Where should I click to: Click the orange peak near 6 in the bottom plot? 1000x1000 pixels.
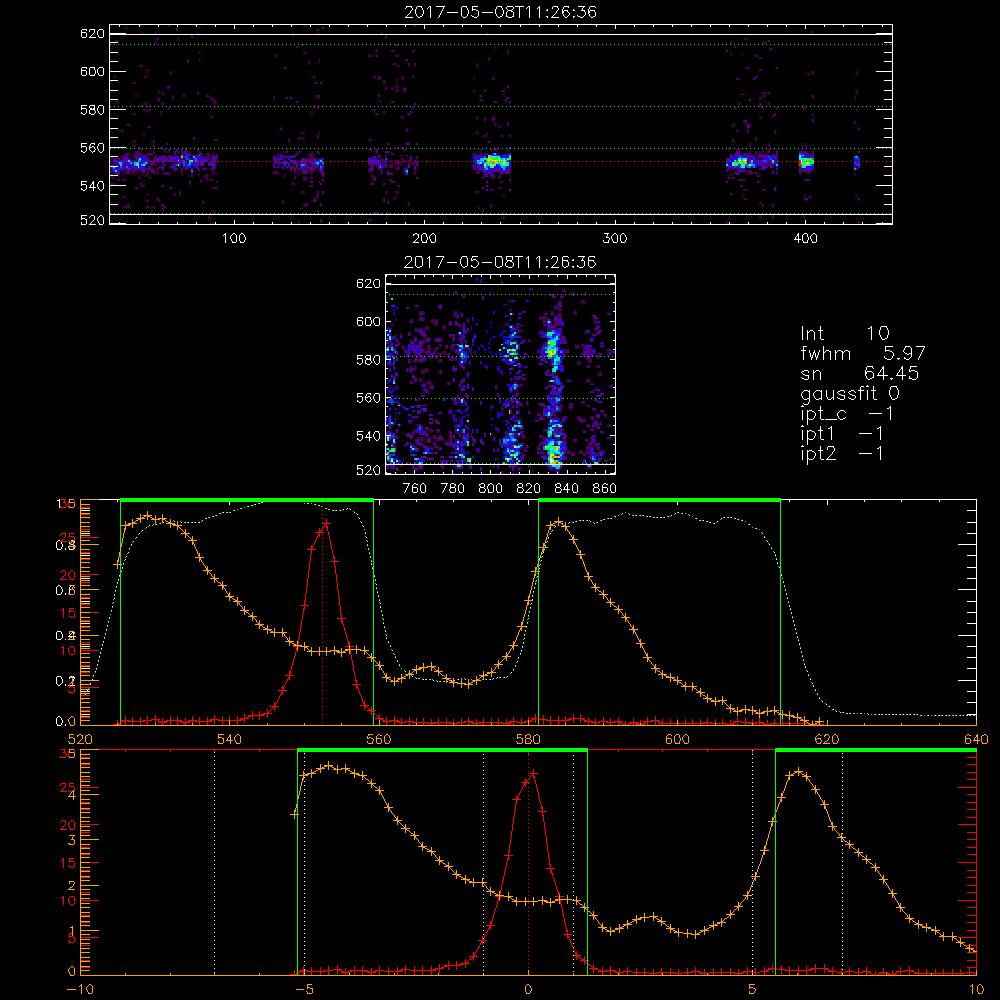pyautogui.click(x=797, y=772)
